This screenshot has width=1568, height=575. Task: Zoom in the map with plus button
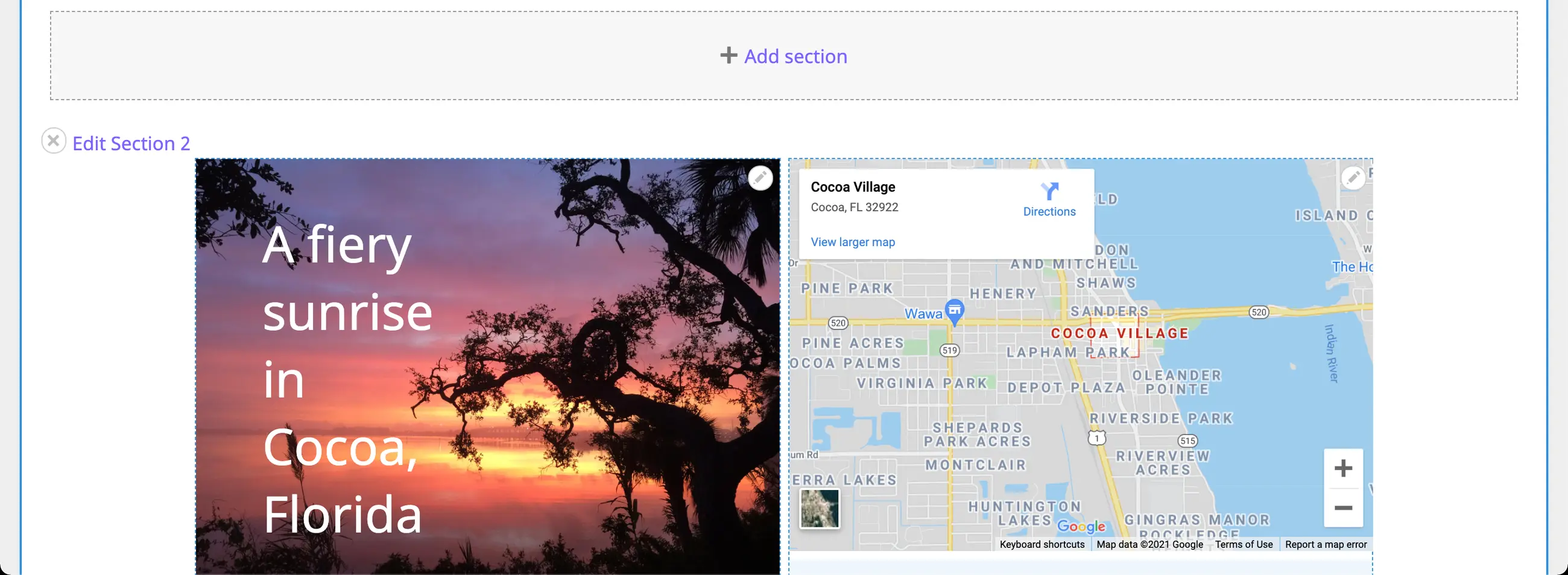[1343, 468]
